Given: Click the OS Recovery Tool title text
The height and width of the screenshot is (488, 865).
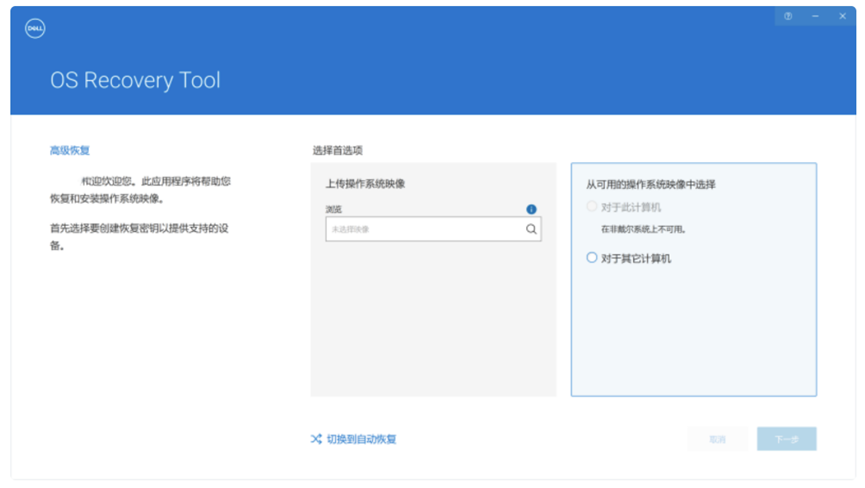Looking at the screenshot, I should (135, 80).
